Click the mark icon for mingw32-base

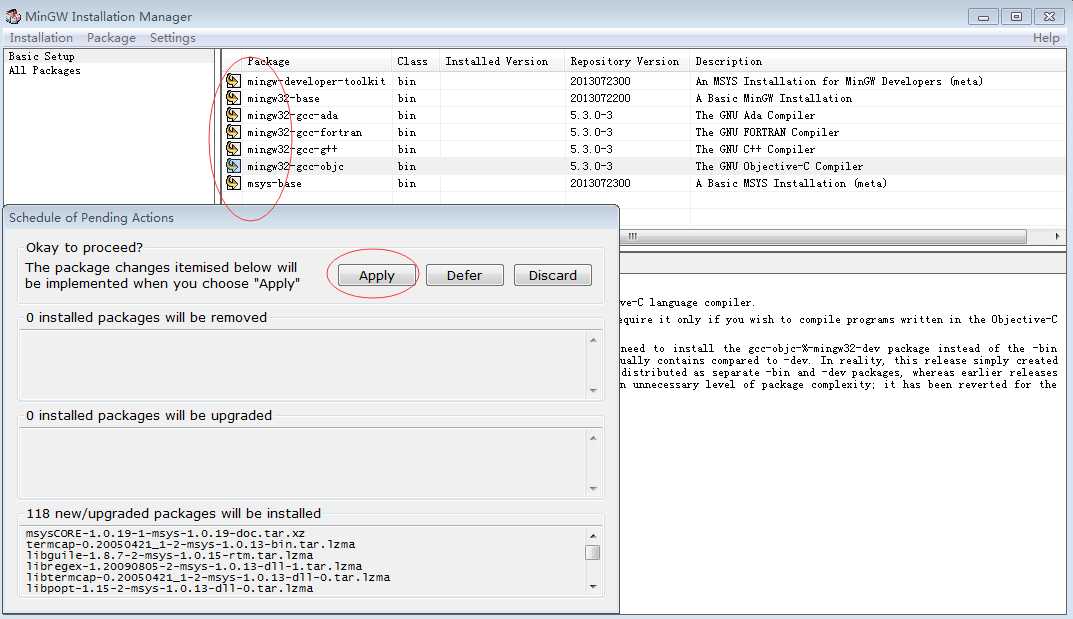pos(233,98)
